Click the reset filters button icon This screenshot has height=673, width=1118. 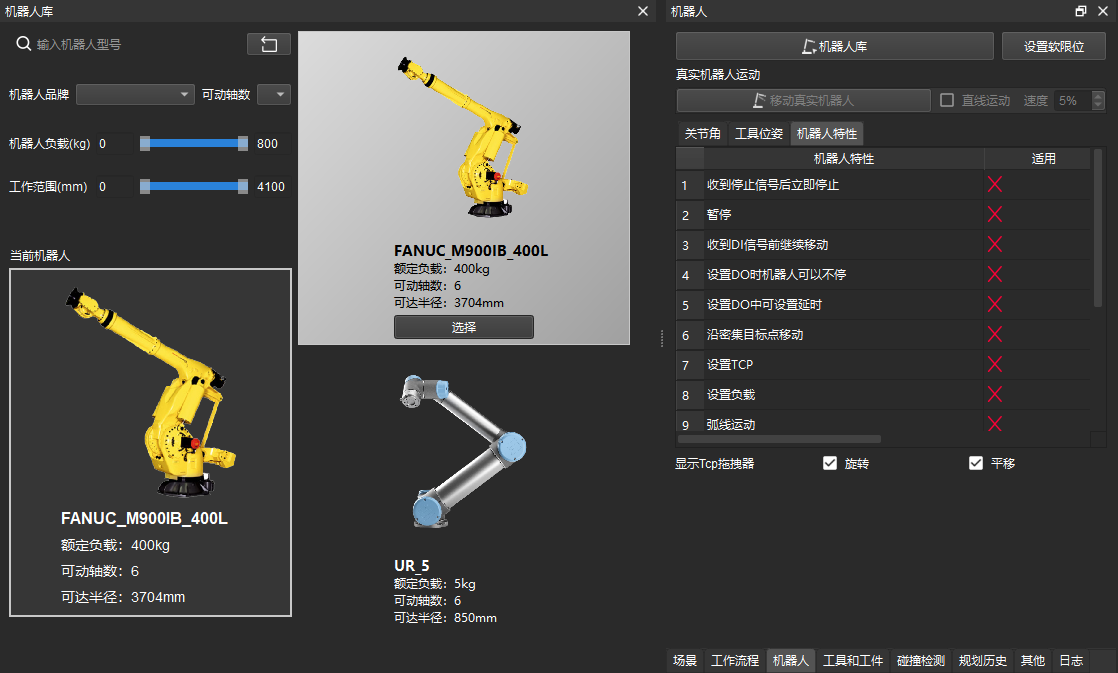(x=269, y=44)
